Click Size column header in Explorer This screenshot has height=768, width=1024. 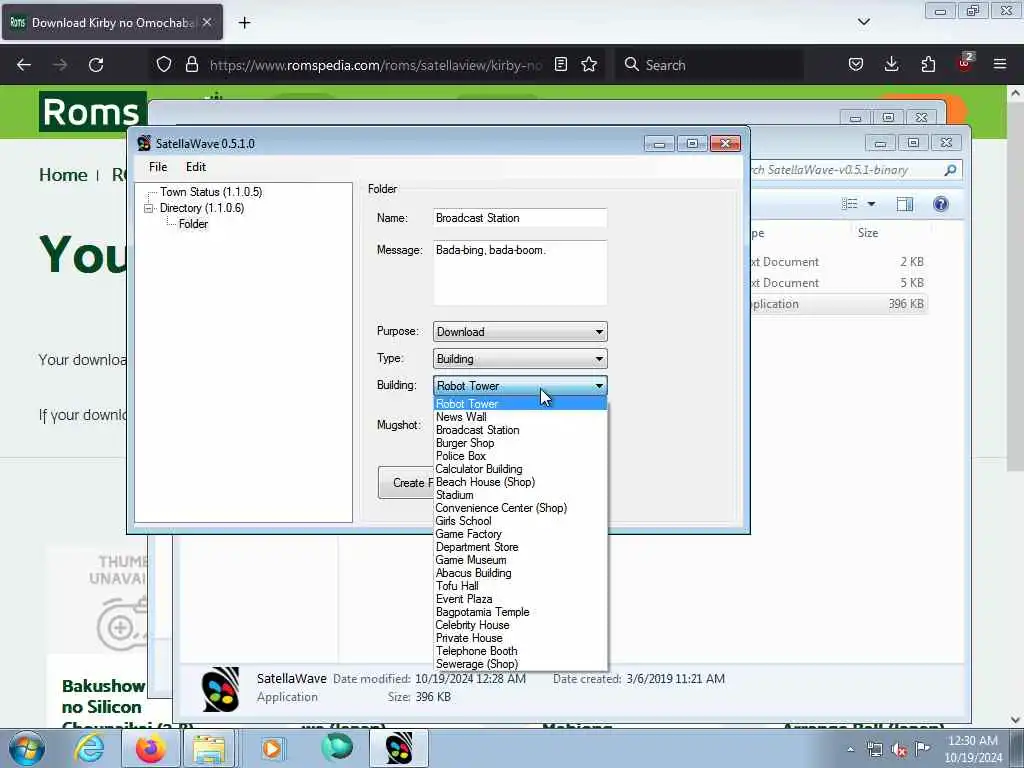pos(868,233)
